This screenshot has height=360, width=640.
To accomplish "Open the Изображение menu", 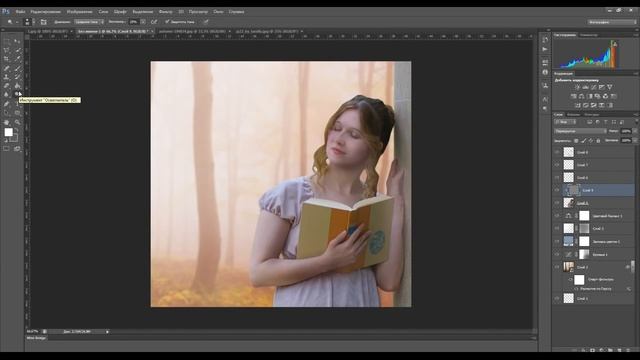I will [79, 12].
